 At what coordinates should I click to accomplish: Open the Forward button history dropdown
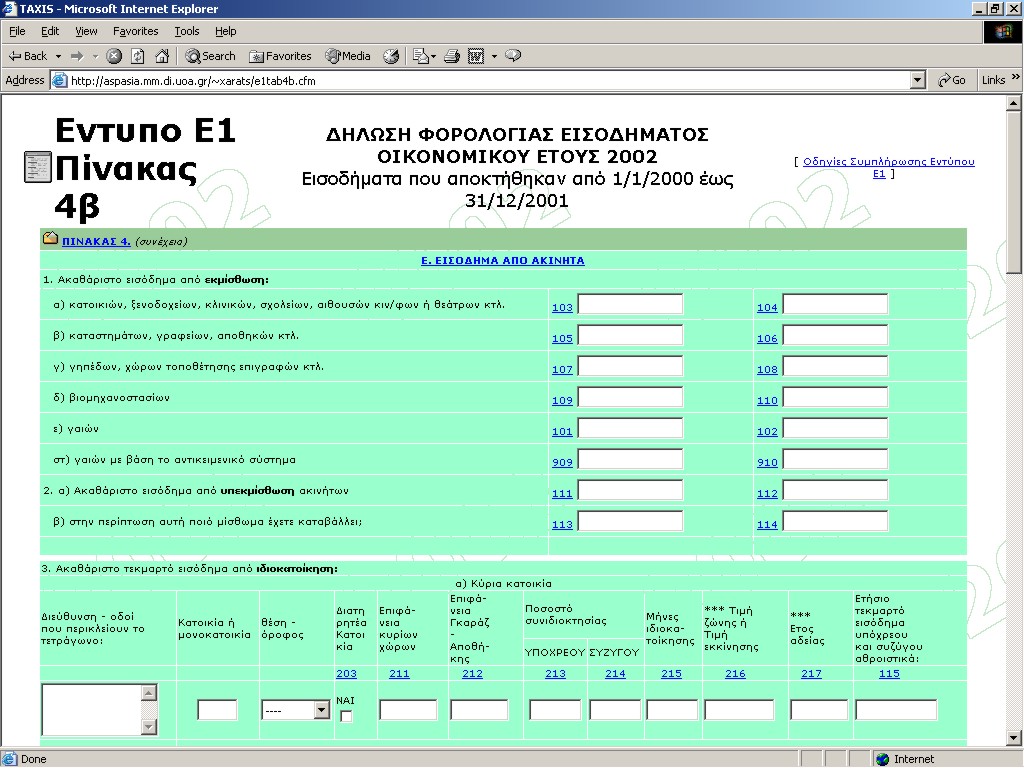coord(95,56)
